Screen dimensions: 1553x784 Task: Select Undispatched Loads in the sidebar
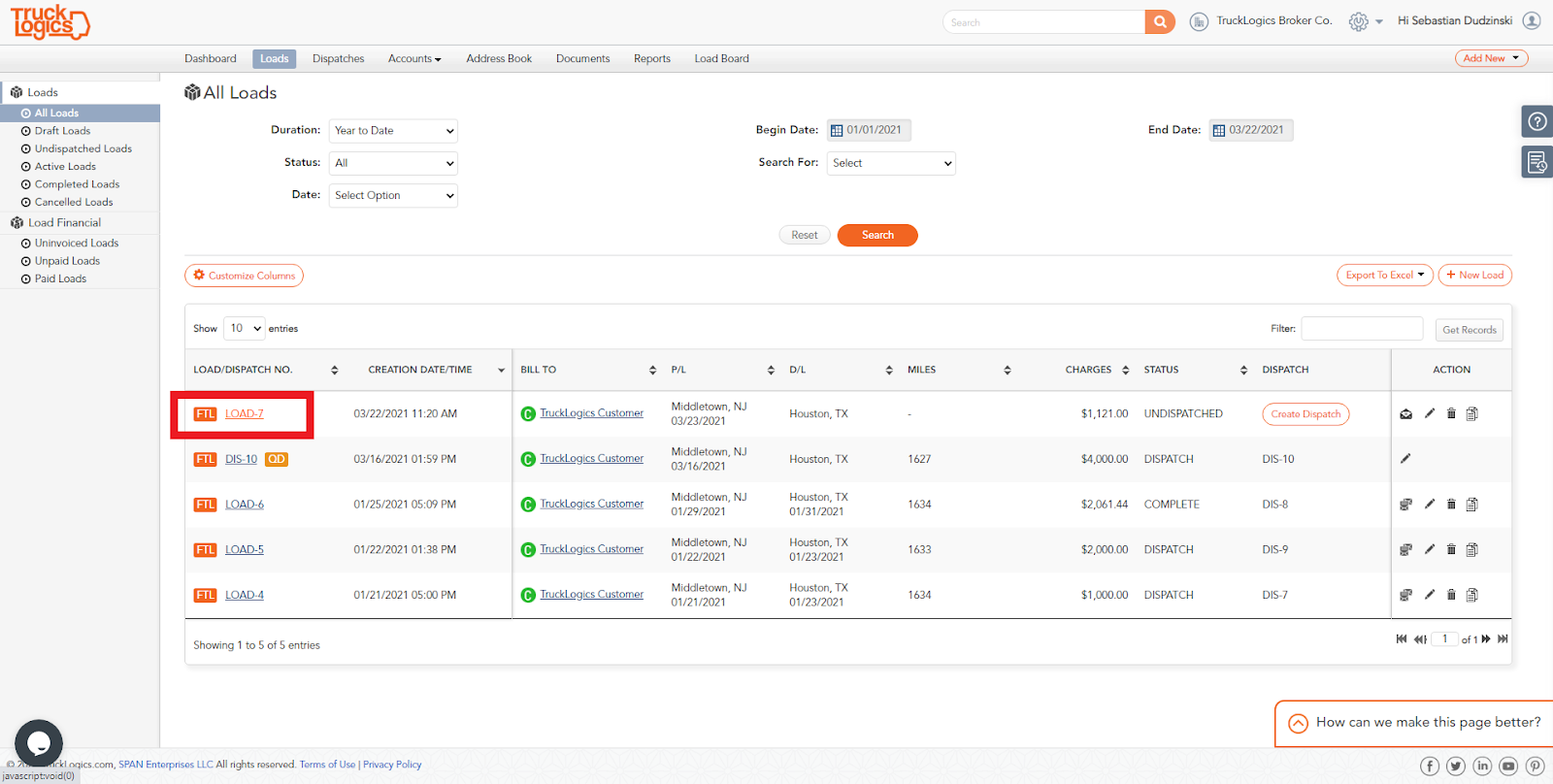(83, 148)
